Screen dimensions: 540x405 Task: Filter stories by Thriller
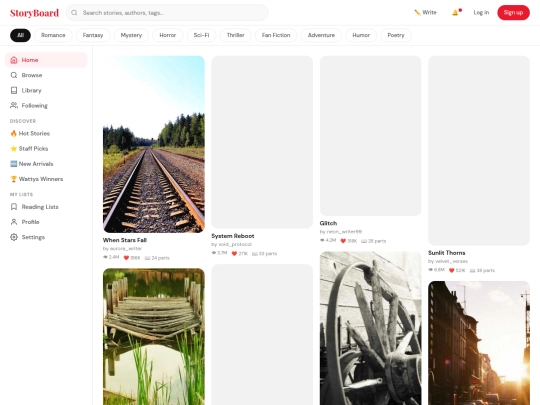[236, 35]
